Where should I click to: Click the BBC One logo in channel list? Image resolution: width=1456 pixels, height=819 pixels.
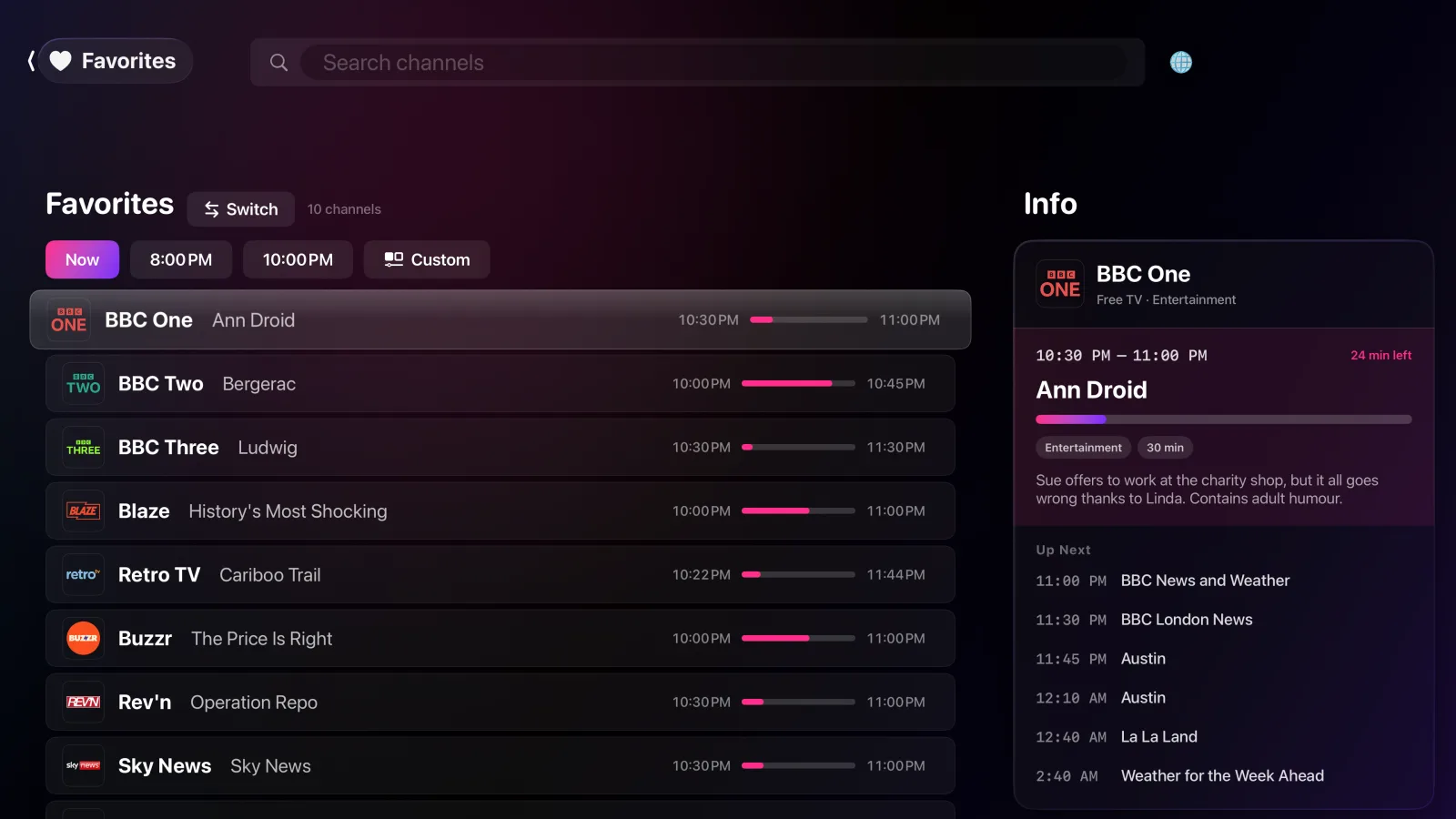click(69, 320)
